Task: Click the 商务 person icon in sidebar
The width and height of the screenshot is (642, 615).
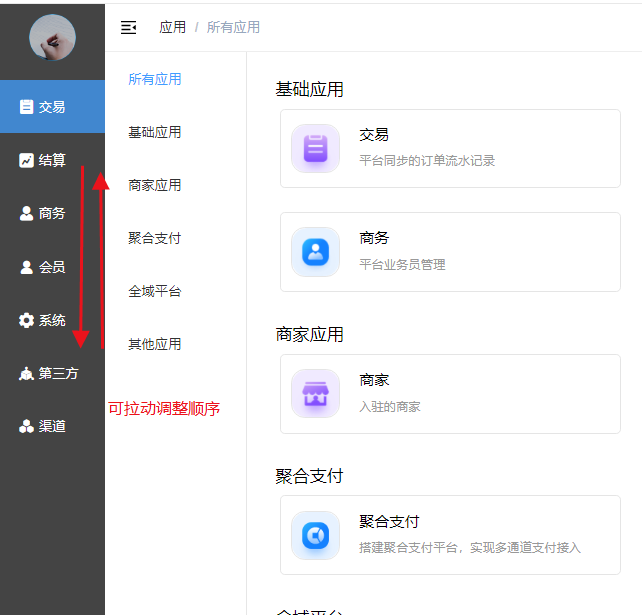Action: [x=26, y=213]
